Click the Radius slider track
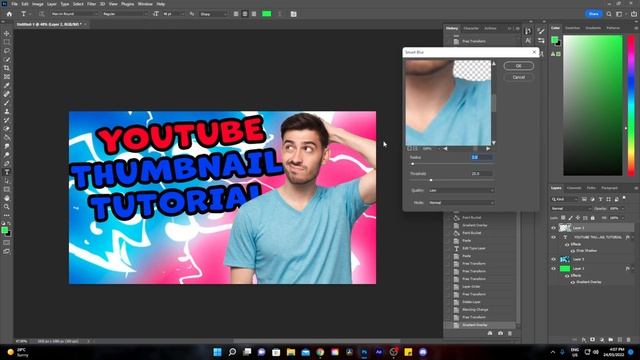The height and width of the screenshot is (360, 640). click(x=452, y=164)
